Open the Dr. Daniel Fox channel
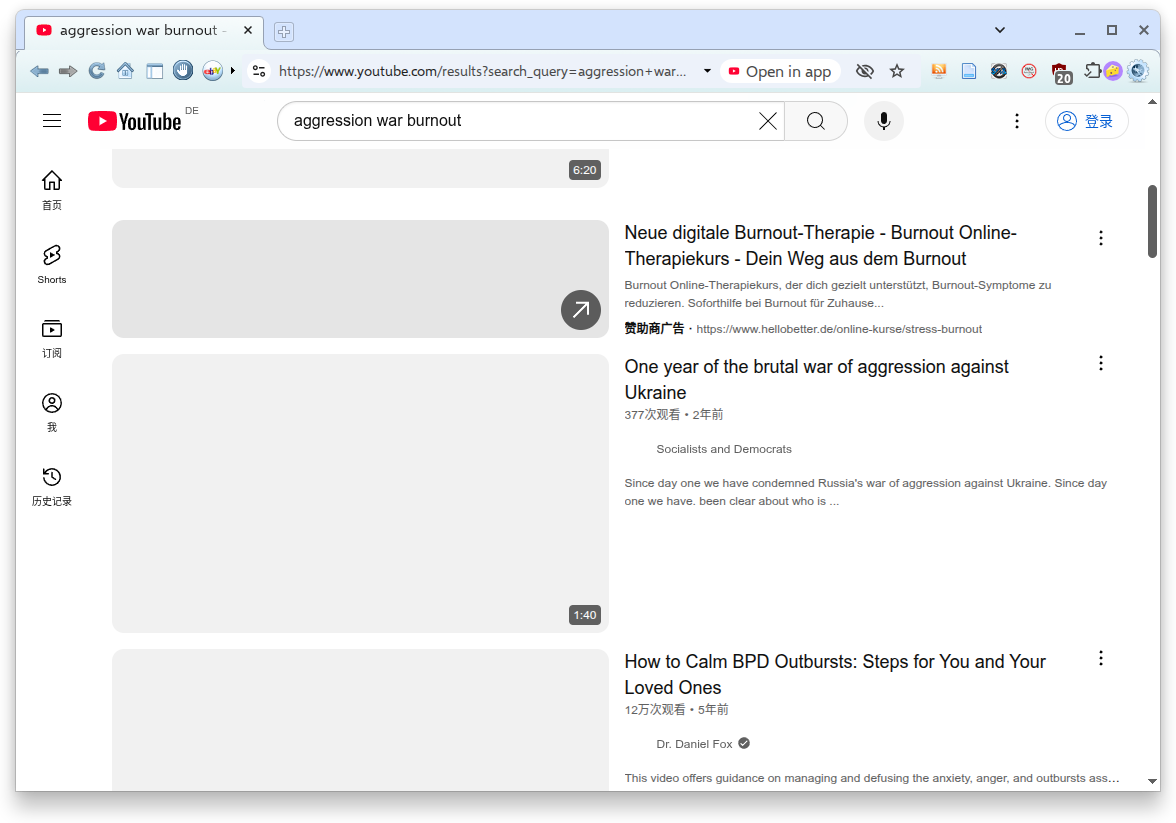Viewport: 1176px width, 823px height. coord(694,744)
